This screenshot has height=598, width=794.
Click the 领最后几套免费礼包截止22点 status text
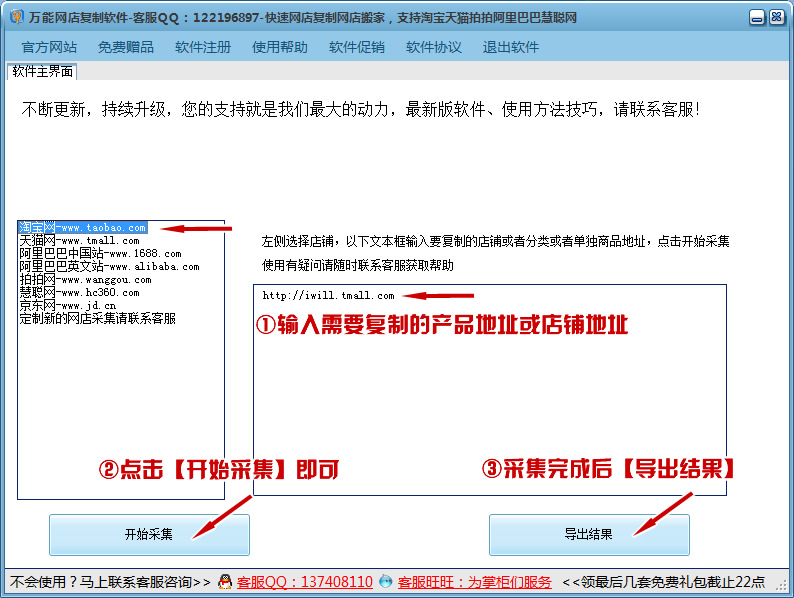click(x=672, y=582)
